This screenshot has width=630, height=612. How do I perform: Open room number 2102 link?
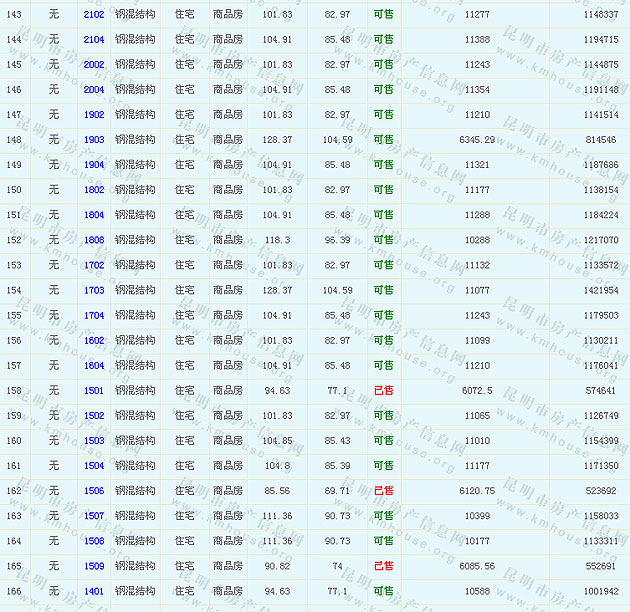pos(93,15)
